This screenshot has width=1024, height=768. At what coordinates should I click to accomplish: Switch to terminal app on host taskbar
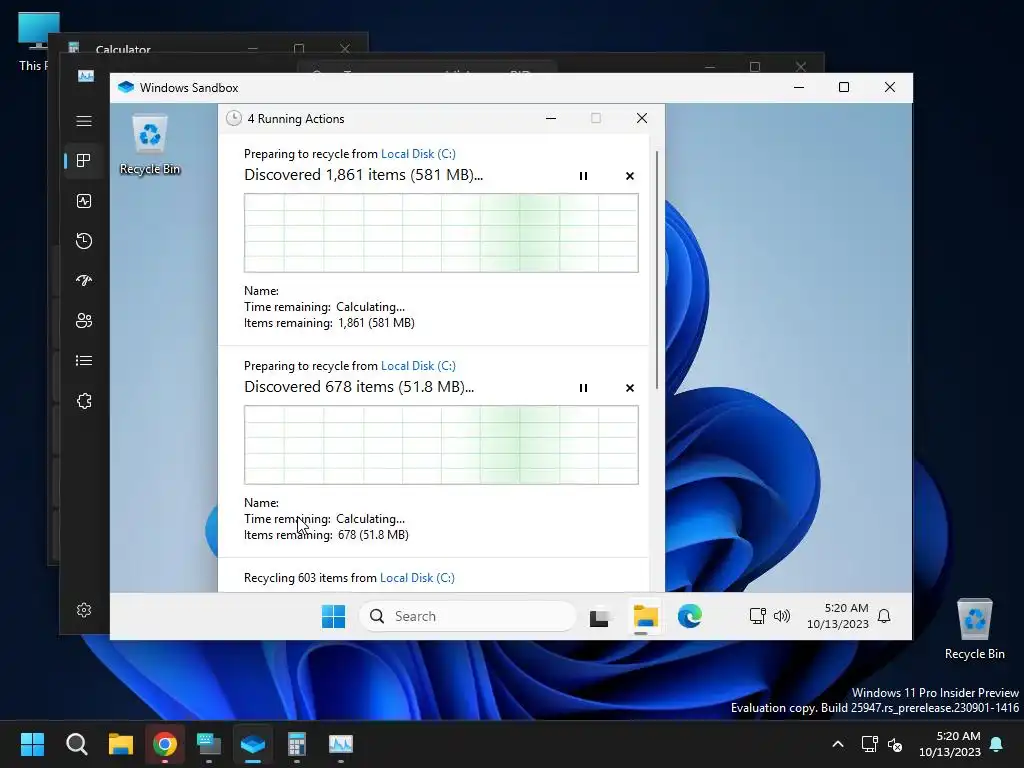209,744
